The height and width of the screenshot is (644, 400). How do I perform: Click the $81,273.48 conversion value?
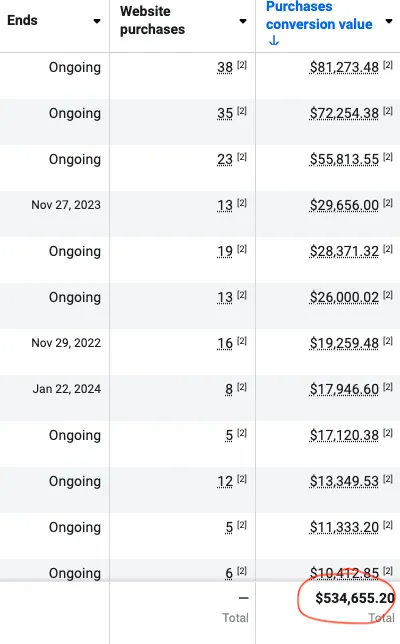click(344, 67)
